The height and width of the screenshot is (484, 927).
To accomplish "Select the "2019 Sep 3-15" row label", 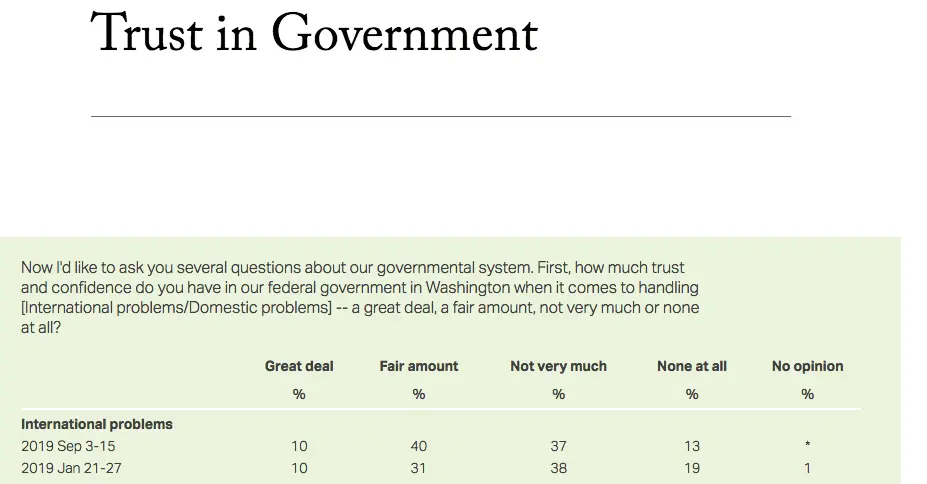I will [75, 446].
